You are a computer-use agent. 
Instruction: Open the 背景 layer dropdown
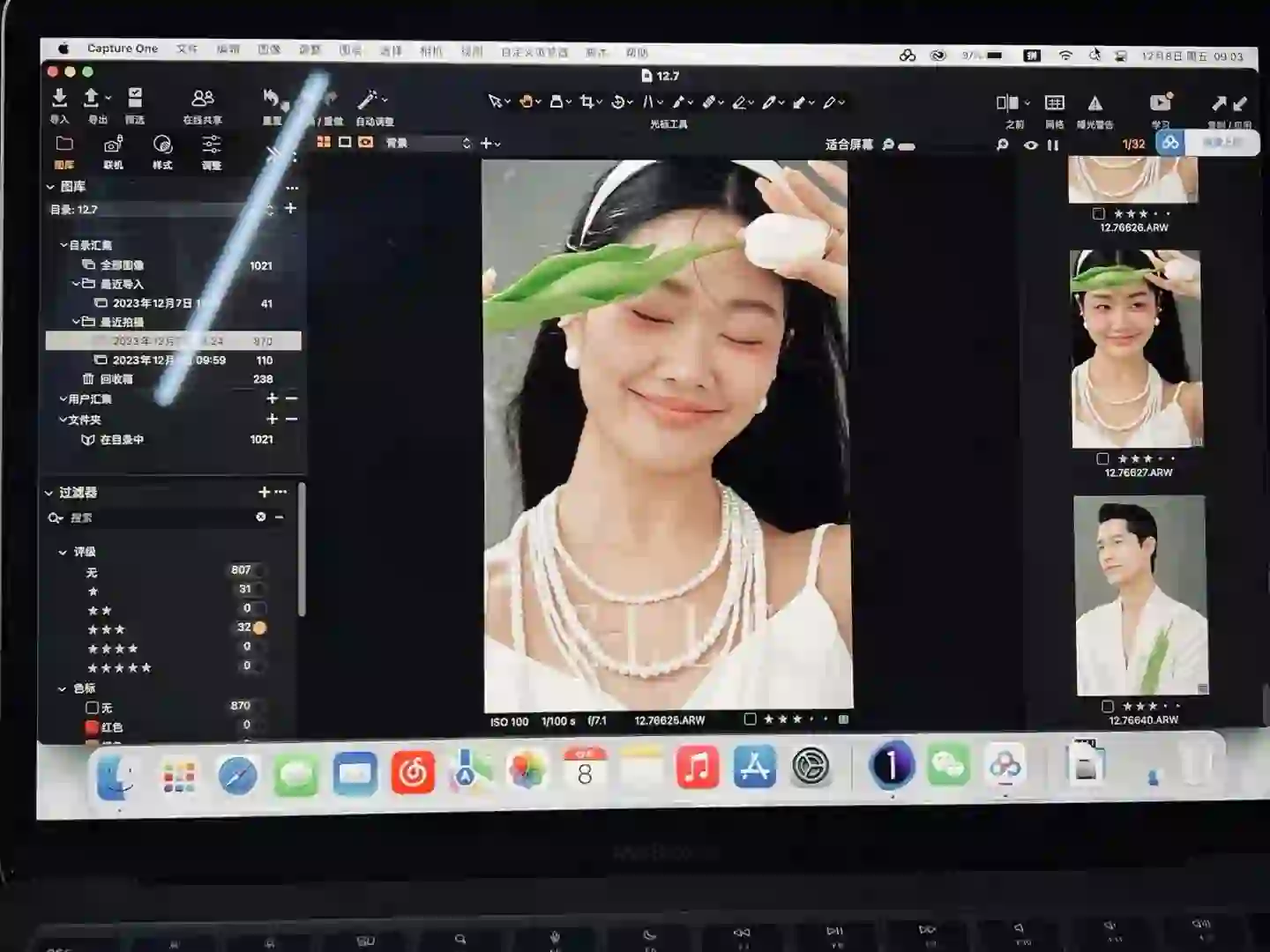pos(428,143)
